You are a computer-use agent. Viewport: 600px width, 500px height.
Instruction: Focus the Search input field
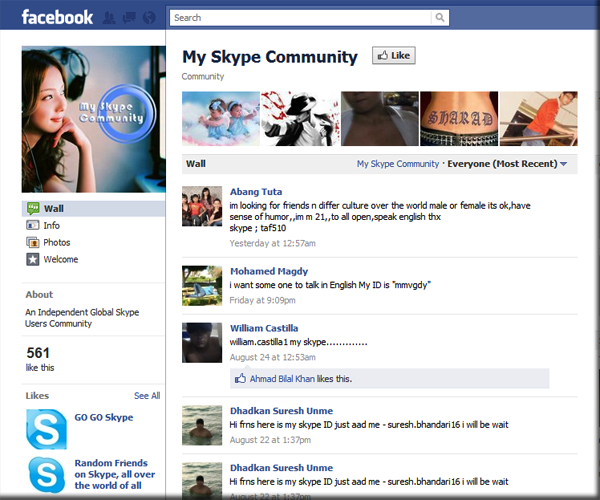[x=300, y=18]
